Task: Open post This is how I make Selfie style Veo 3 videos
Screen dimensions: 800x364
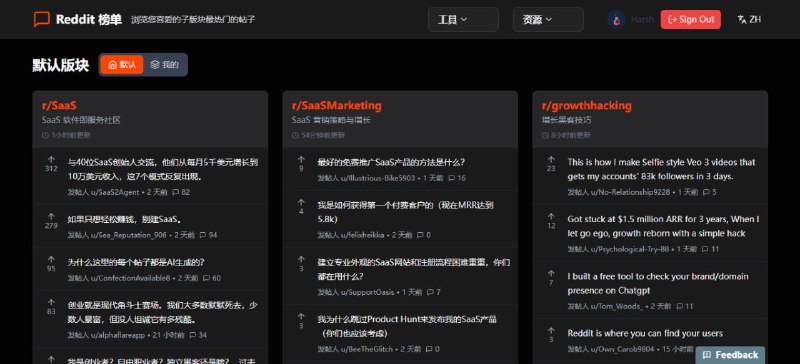Action: [x=661, y=169]
